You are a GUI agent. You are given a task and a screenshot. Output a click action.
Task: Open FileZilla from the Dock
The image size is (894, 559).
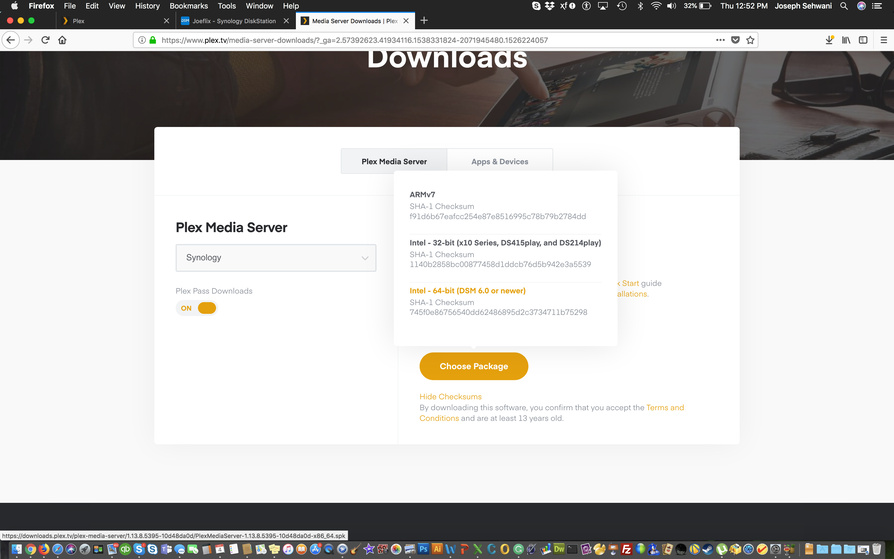[627, 549]
